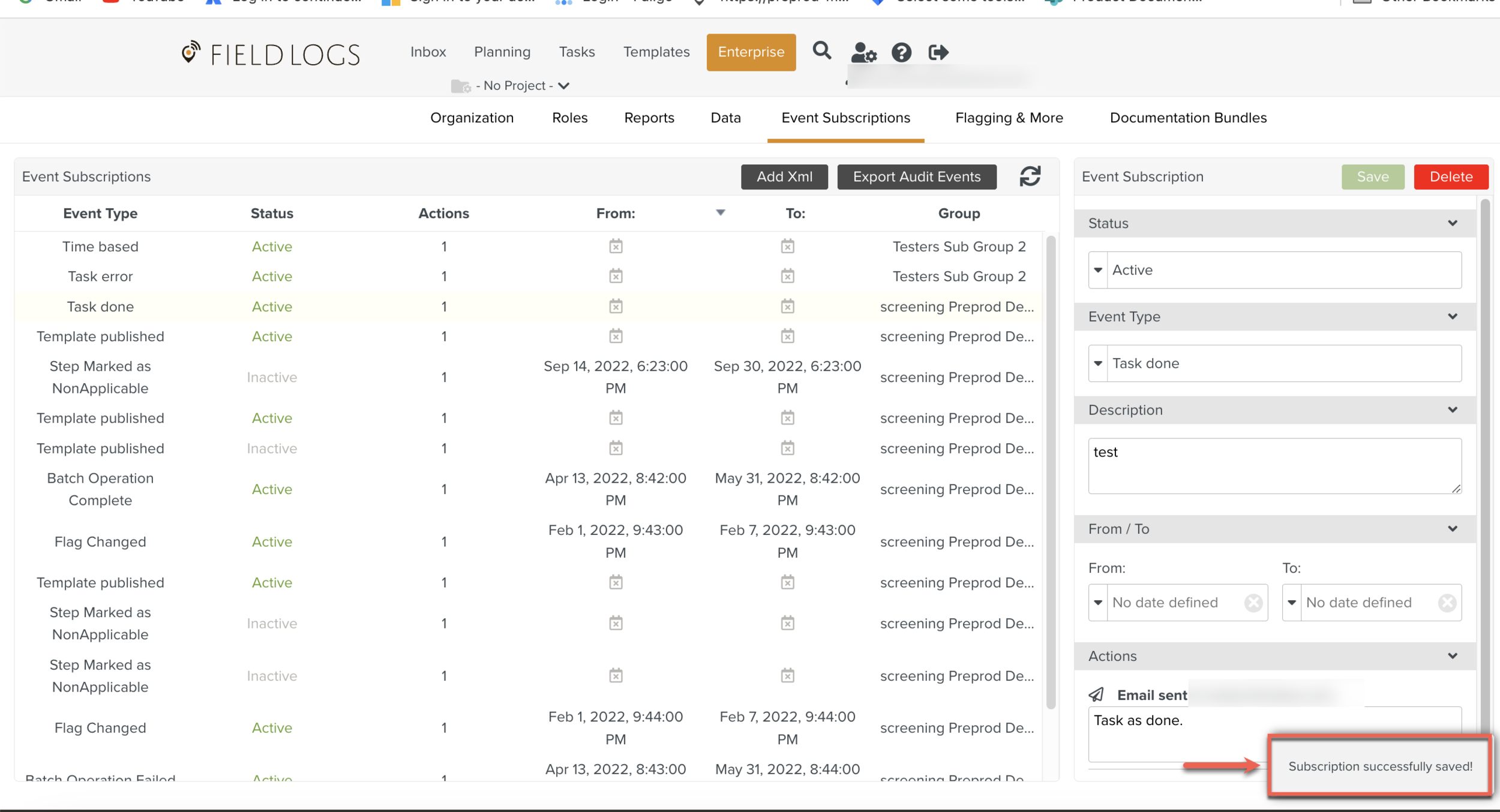Open the Templates menu

tap(656, 52)
